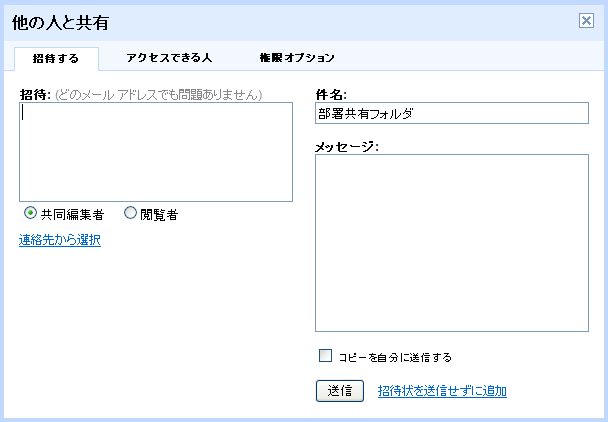Enable the コピーを自分に送信する checkbox
The width and height of the screenshot is (608, 422).
coord(325,355)
